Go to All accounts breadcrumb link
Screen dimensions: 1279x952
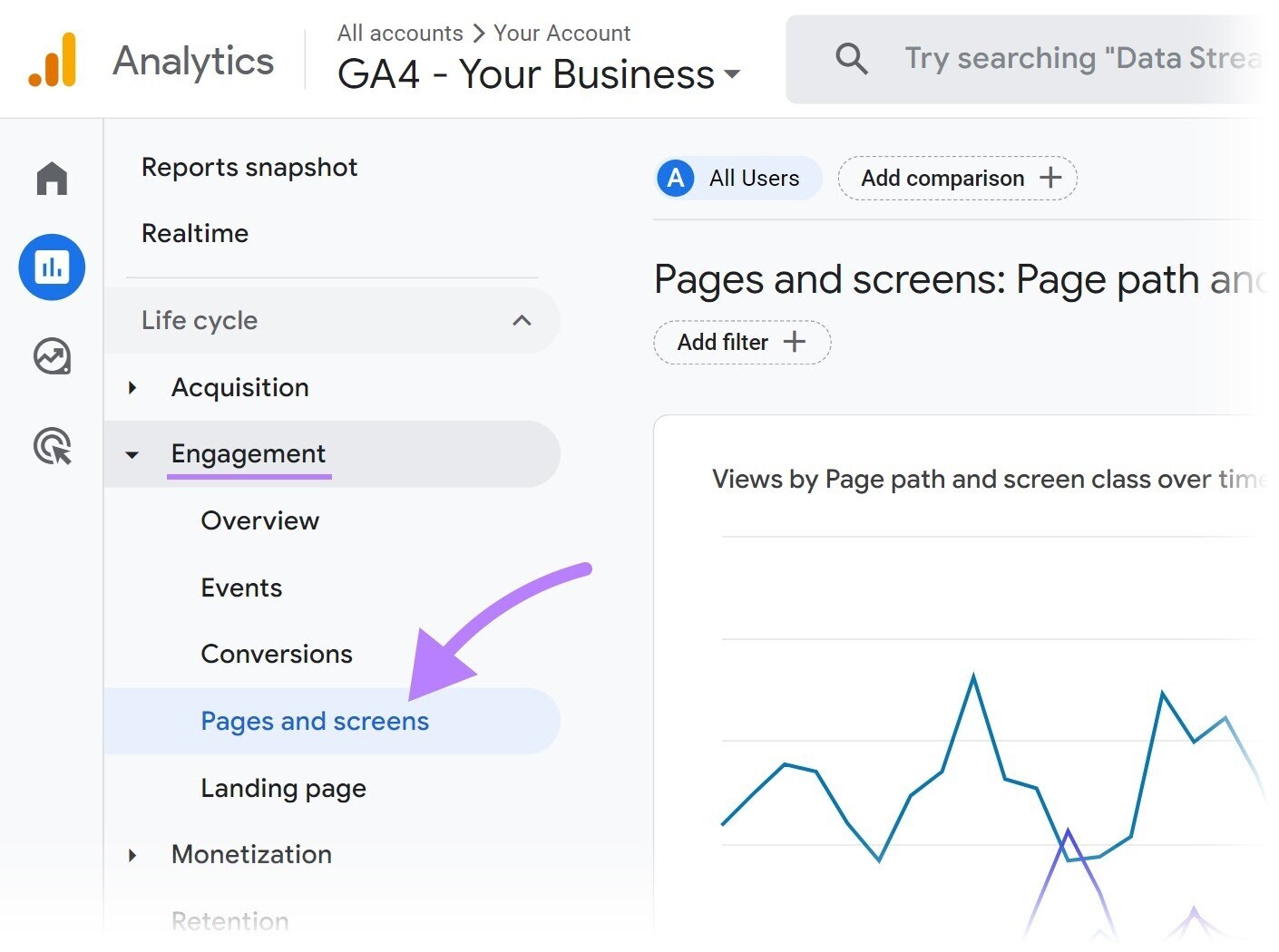click(x=399, y=33)
